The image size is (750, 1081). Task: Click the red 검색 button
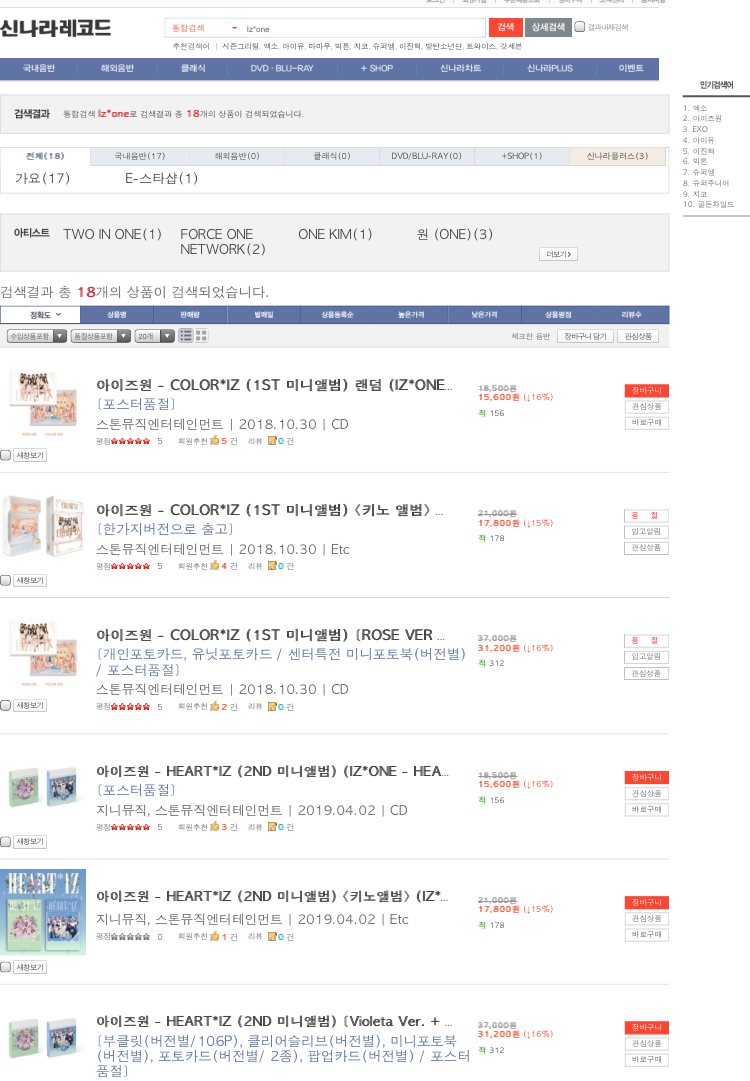click(505, 27)
